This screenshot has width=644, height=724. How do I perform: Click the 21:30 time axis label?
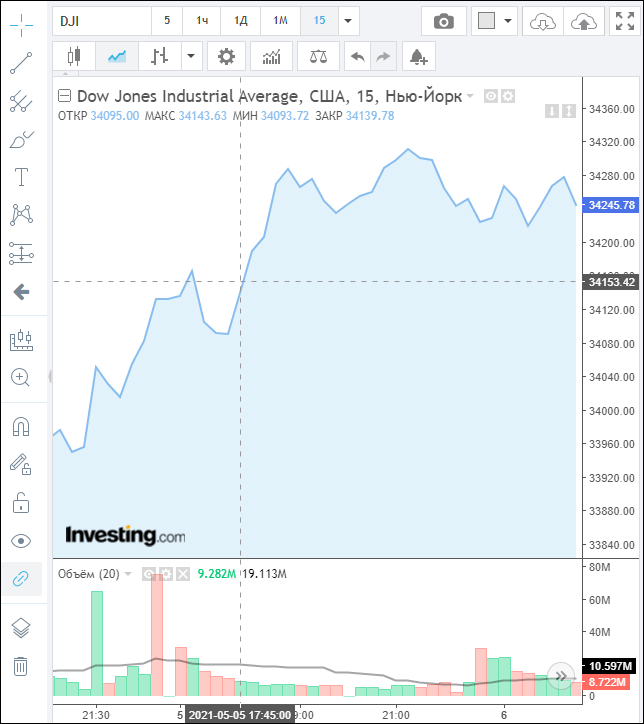[x=96, y=715]
